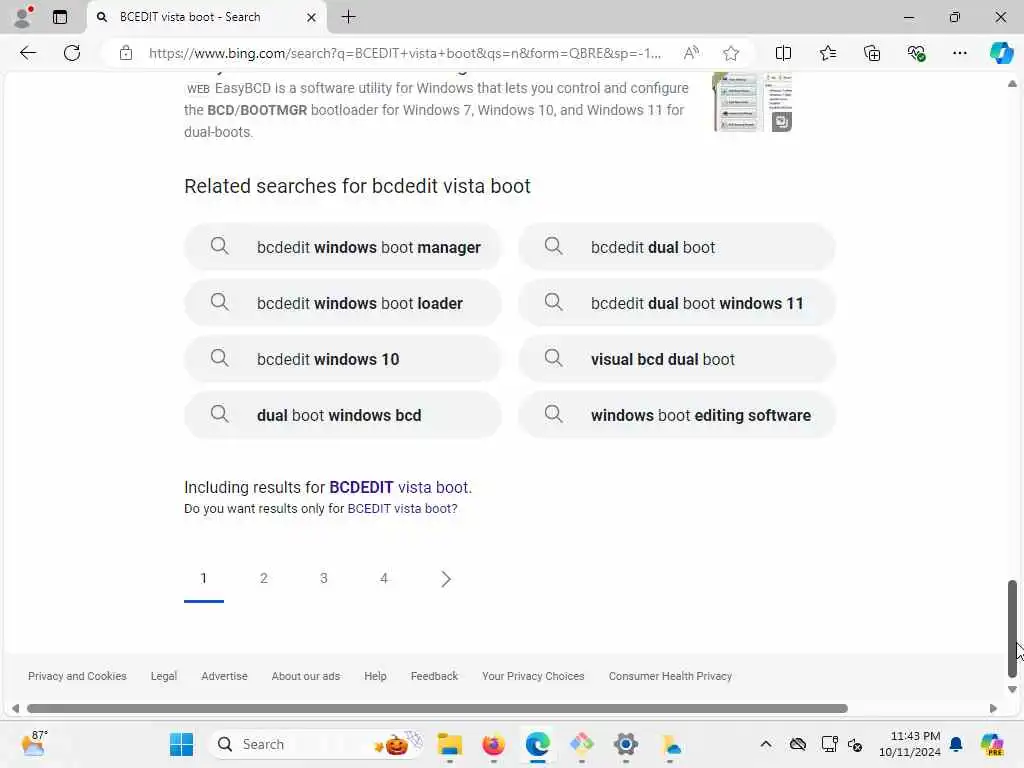1024x768 pixels.
Task: Open Legal footer link
Action: 164,677
